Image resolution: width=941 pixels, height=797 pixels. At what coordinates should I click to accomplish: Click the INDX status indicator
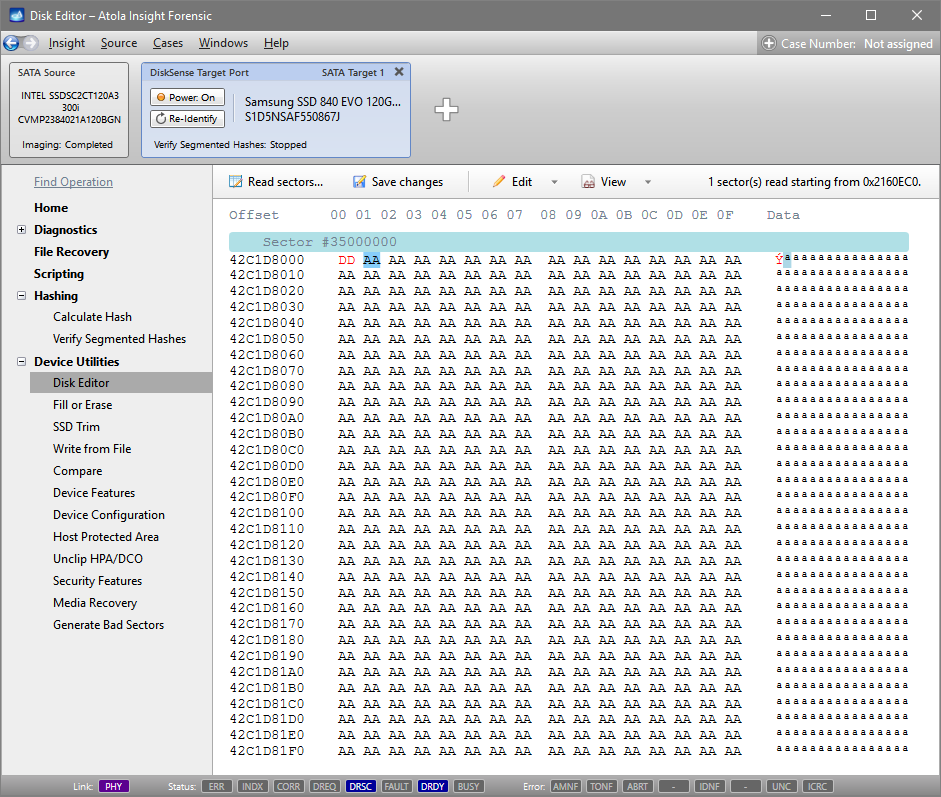[253, 786]
